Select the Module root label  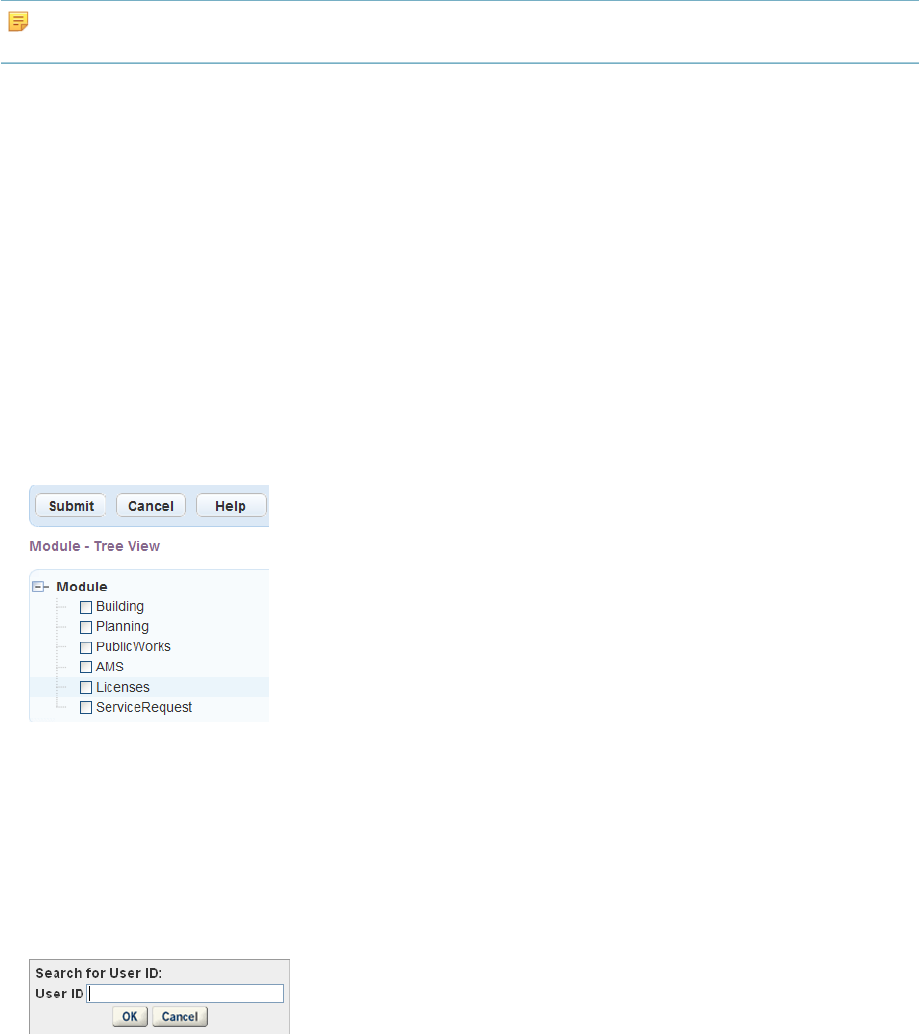(82, 587)
